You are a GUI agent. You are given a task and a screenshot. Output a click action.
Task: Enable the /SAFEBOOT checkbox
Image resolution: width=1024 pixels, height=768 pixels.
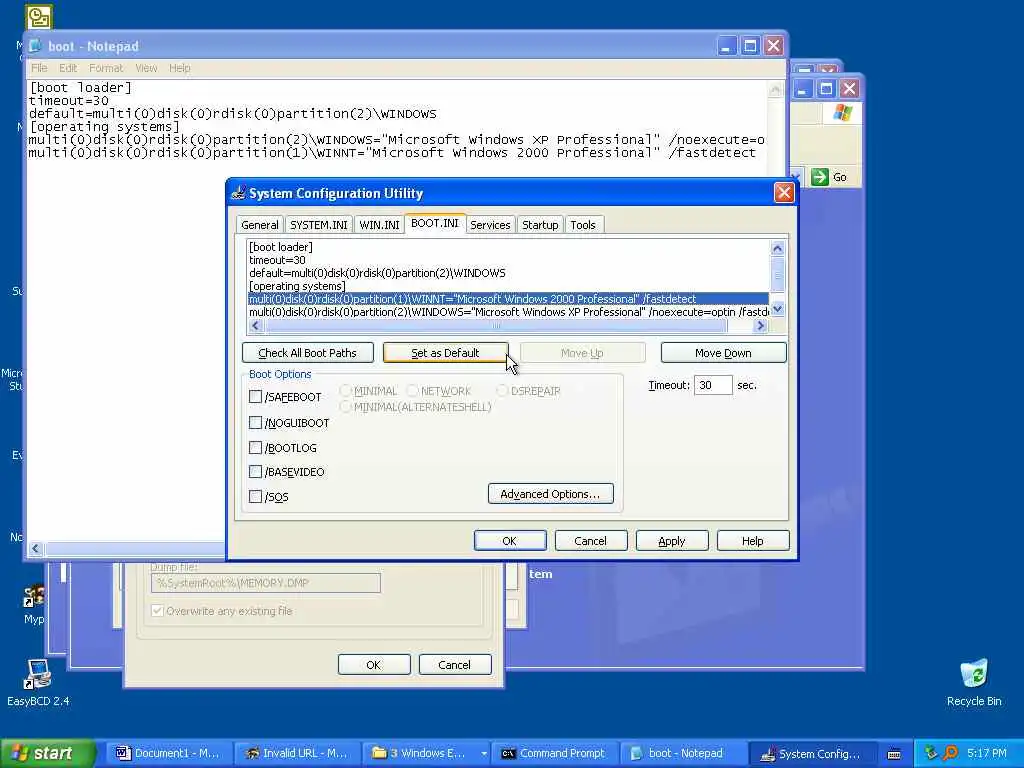point(255,396)
